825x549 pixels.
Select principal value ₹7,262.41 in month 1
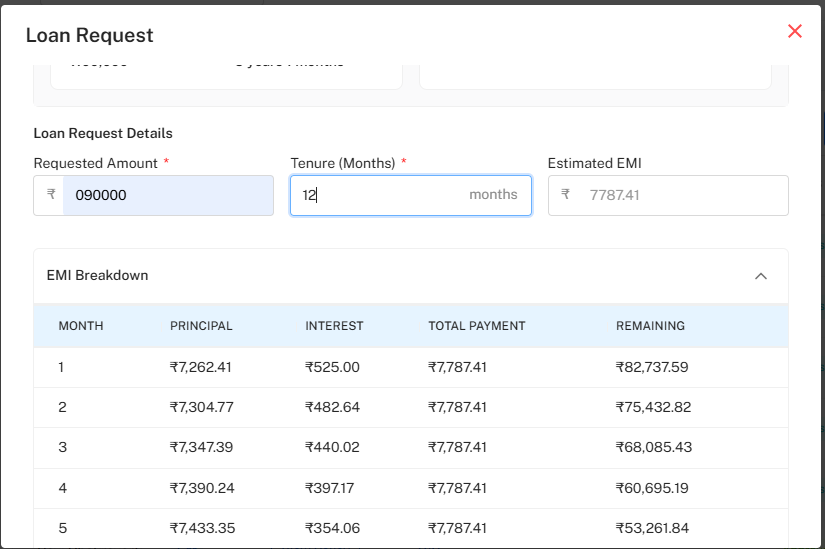click(x=201, y=367)
